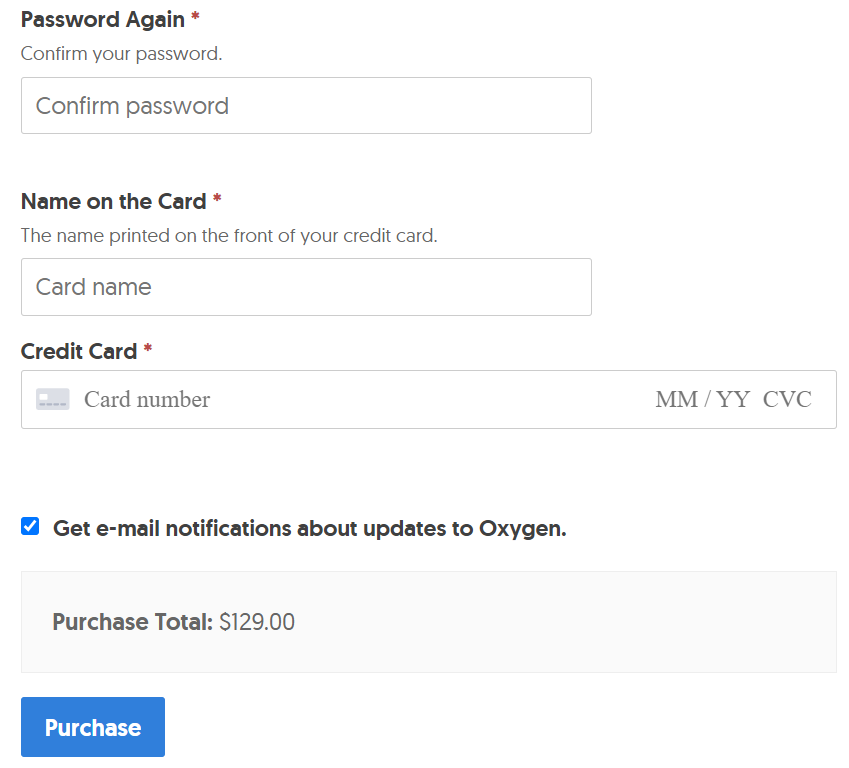This screenshot has height=768, width=849.
Task: Click the 'Password Again' field label
Action: tap(102, 19)
